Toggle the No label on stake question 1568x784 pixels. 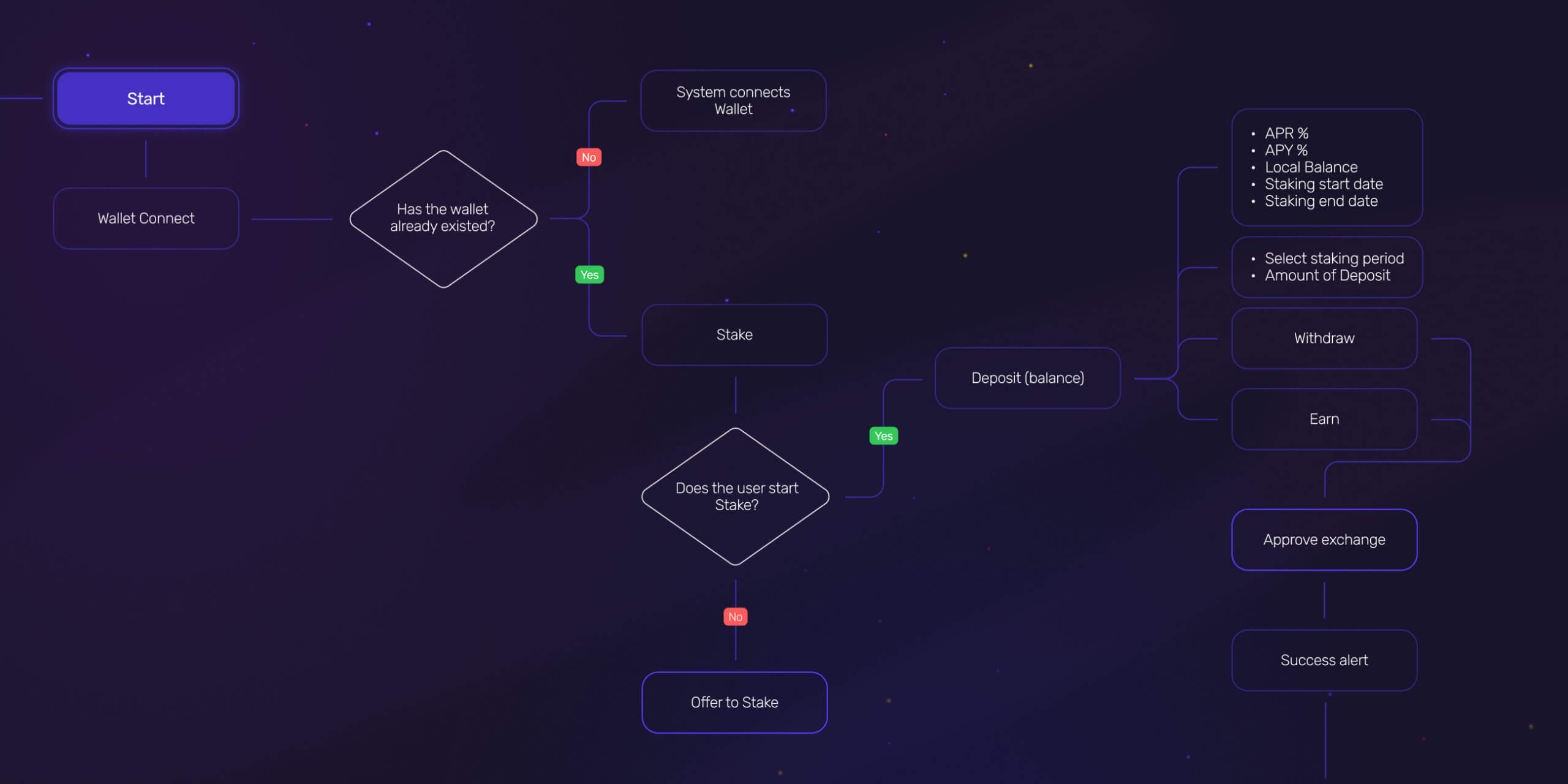tap(734, 617)
